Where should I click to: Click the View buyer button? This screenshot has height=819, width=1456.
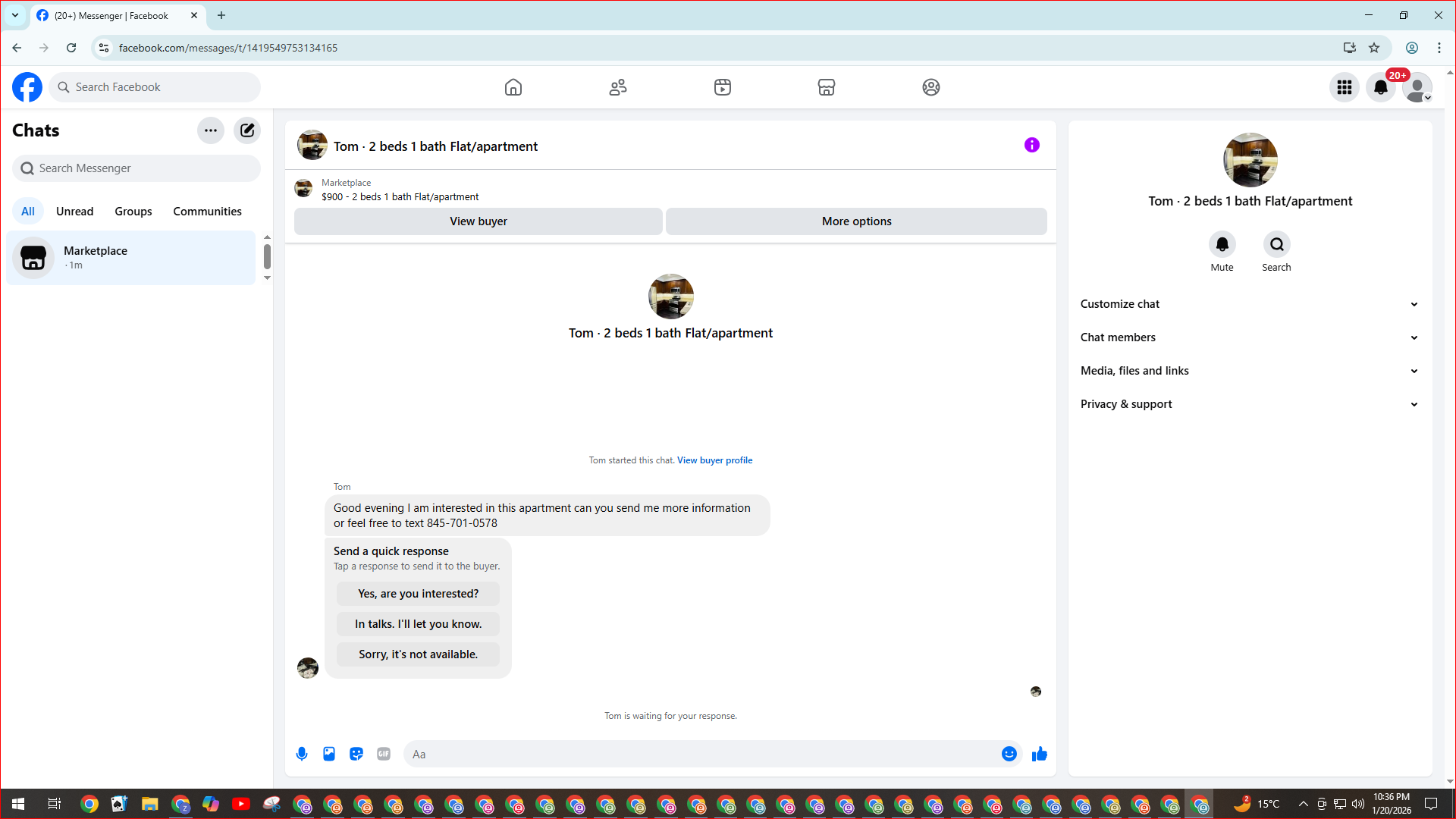479,221
